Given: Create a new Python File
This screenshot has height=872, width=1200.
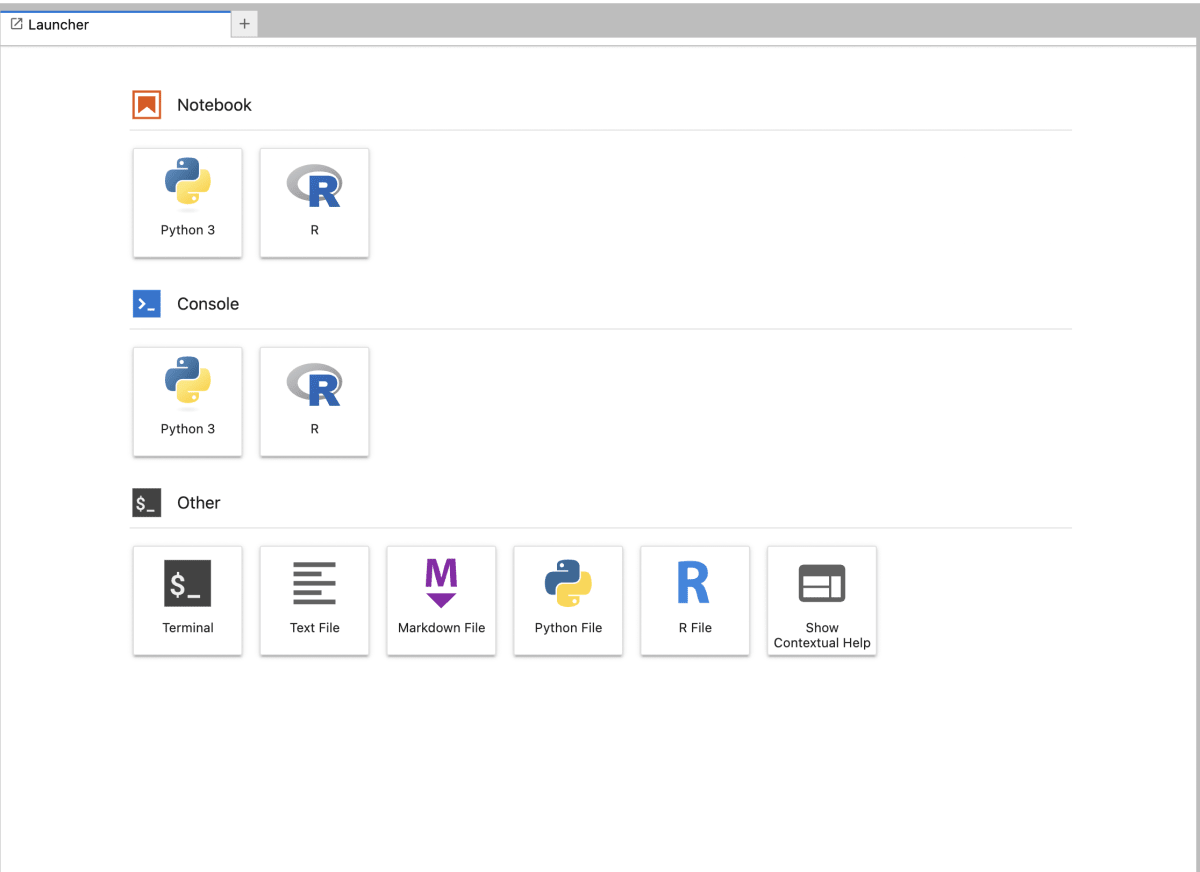Looking at the screenshot, I should point(568,601).
